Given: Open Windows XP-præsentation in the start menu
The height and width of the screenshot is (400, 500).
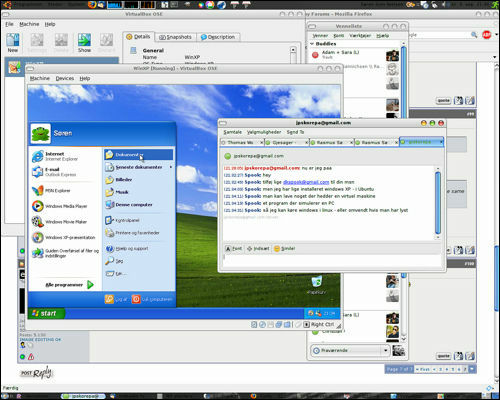Looking at the screenshot, I should click(x=64, y=237).
